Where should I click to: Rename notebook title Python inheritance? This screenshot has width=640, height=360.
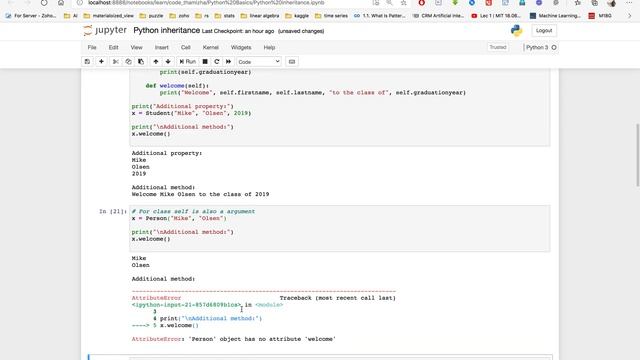click(x=167, y=31)
